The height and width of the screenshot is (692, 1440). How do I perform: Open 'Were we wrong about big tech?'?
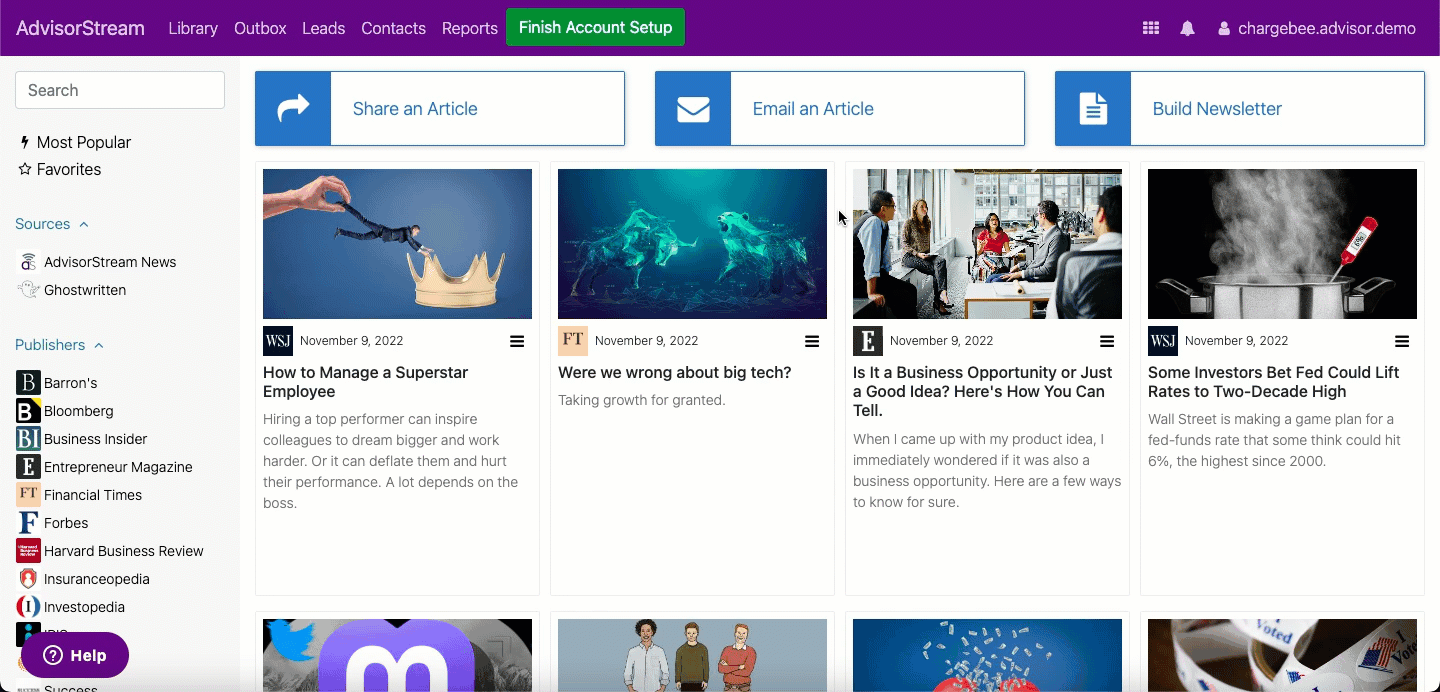point(675,373)
